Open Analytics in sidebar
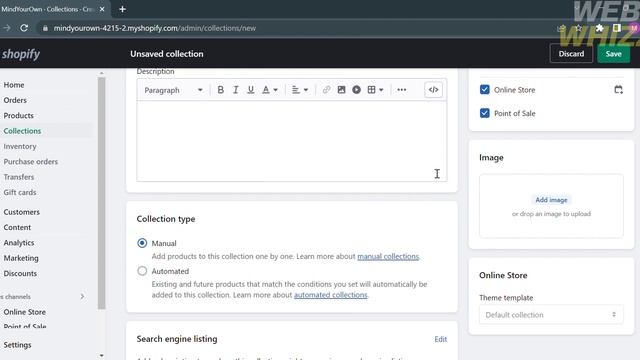The height and width of the screenshot is (360, 640). coord(19,243)
